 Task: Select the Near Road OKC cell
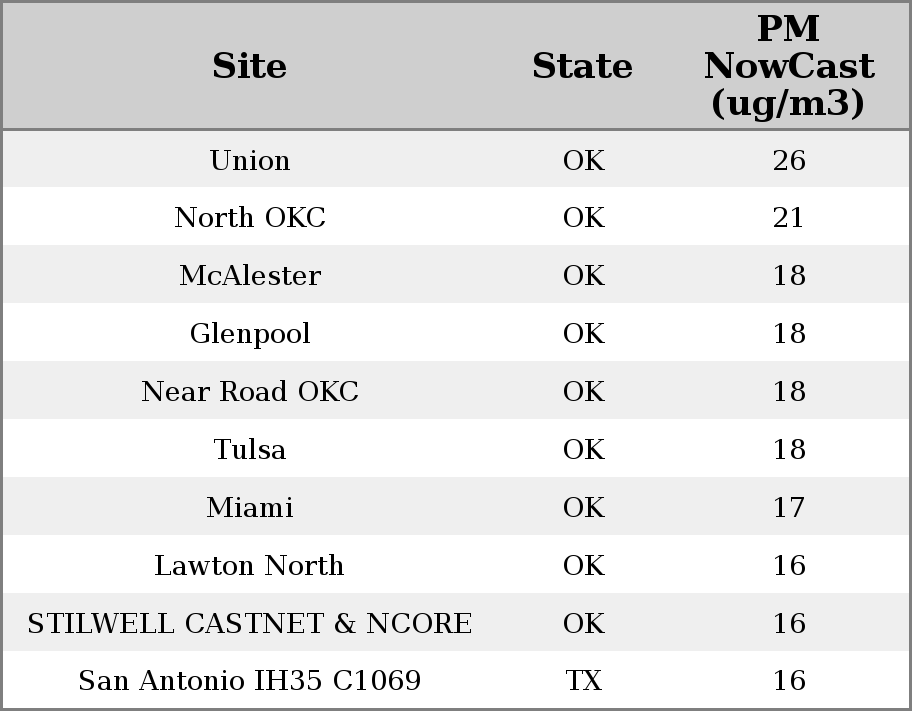pos(250,392)
